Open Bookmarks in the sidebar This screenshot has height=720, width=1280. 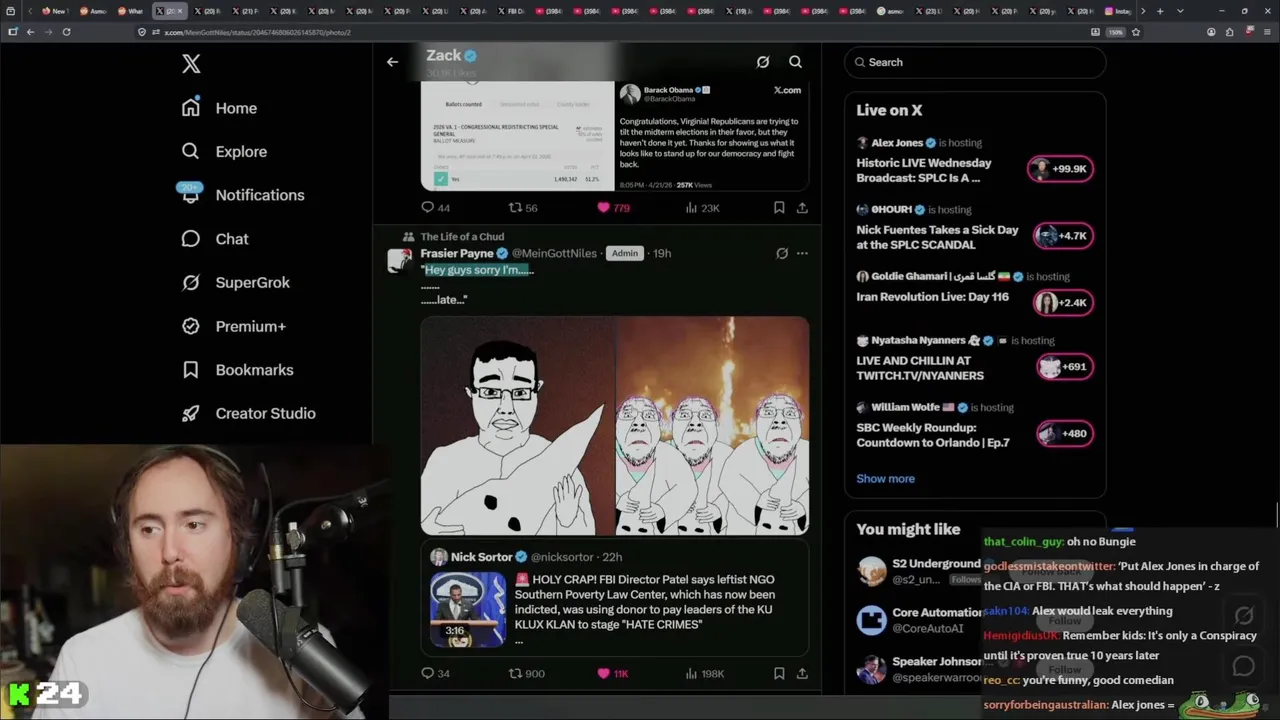click(x=238, y=370)
